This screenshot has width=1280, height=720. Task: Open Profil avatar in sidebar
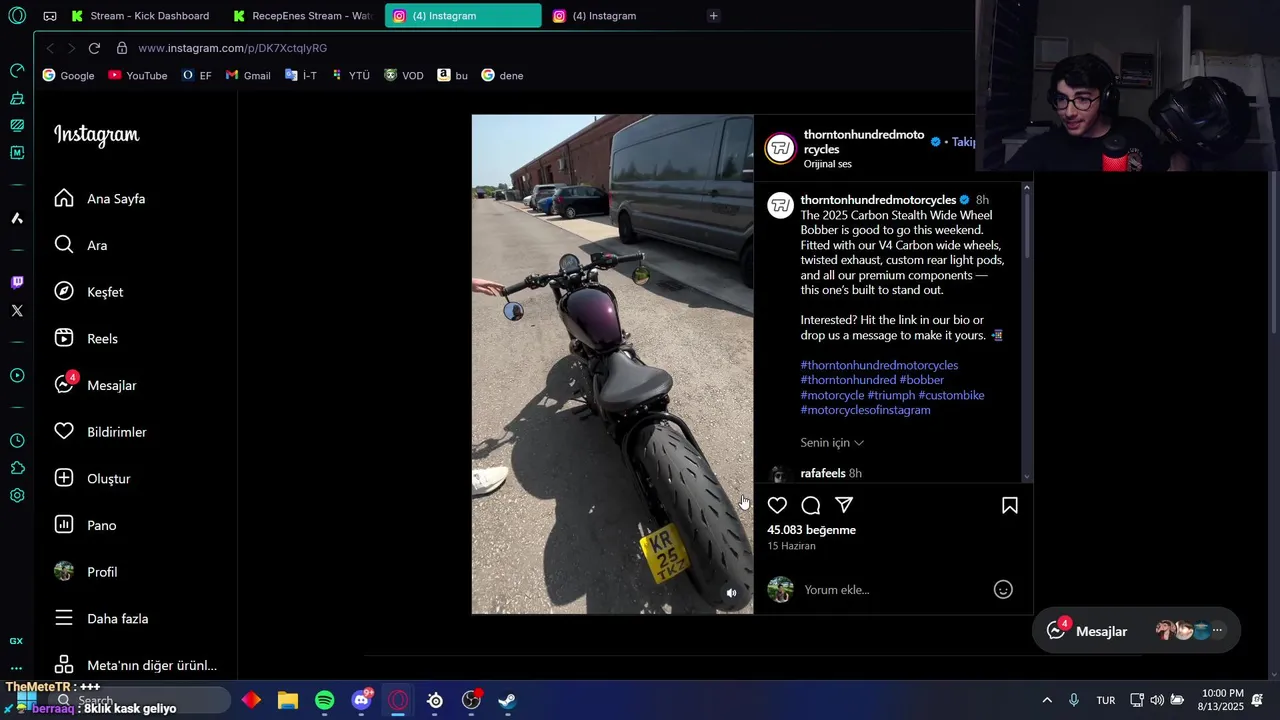pyautogui.click(x=64, y=571)
